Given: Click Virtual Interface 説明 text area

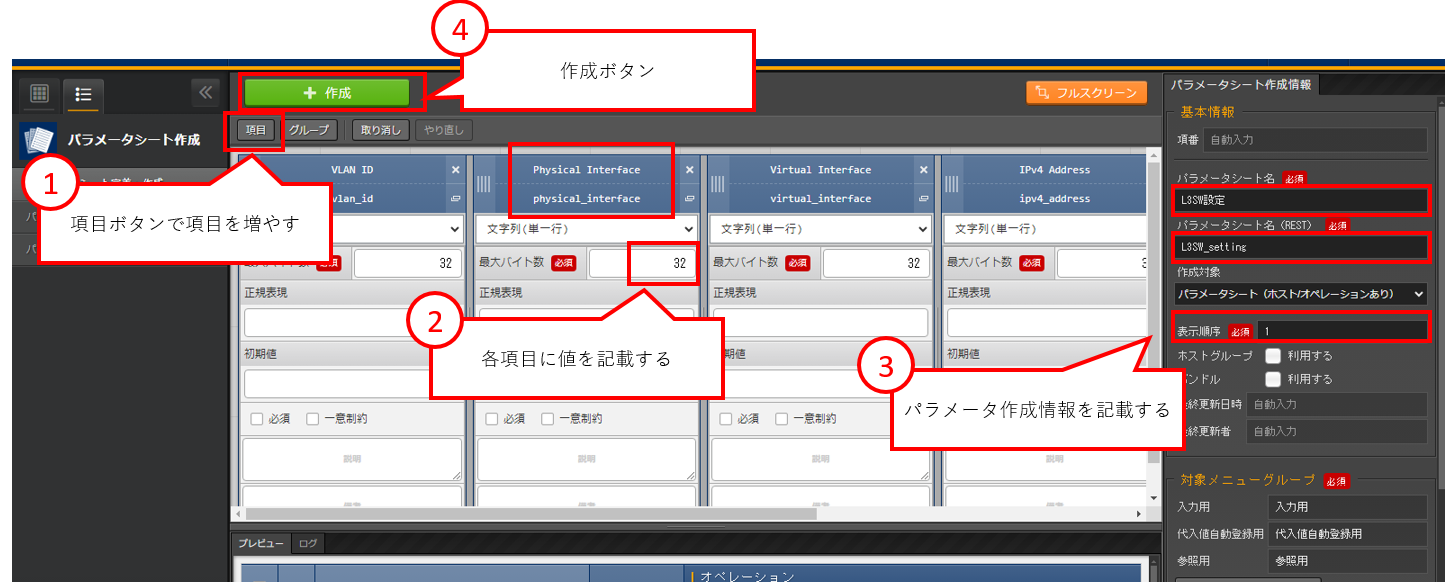Looking at the screenshot, I should (x=820, y=460).
